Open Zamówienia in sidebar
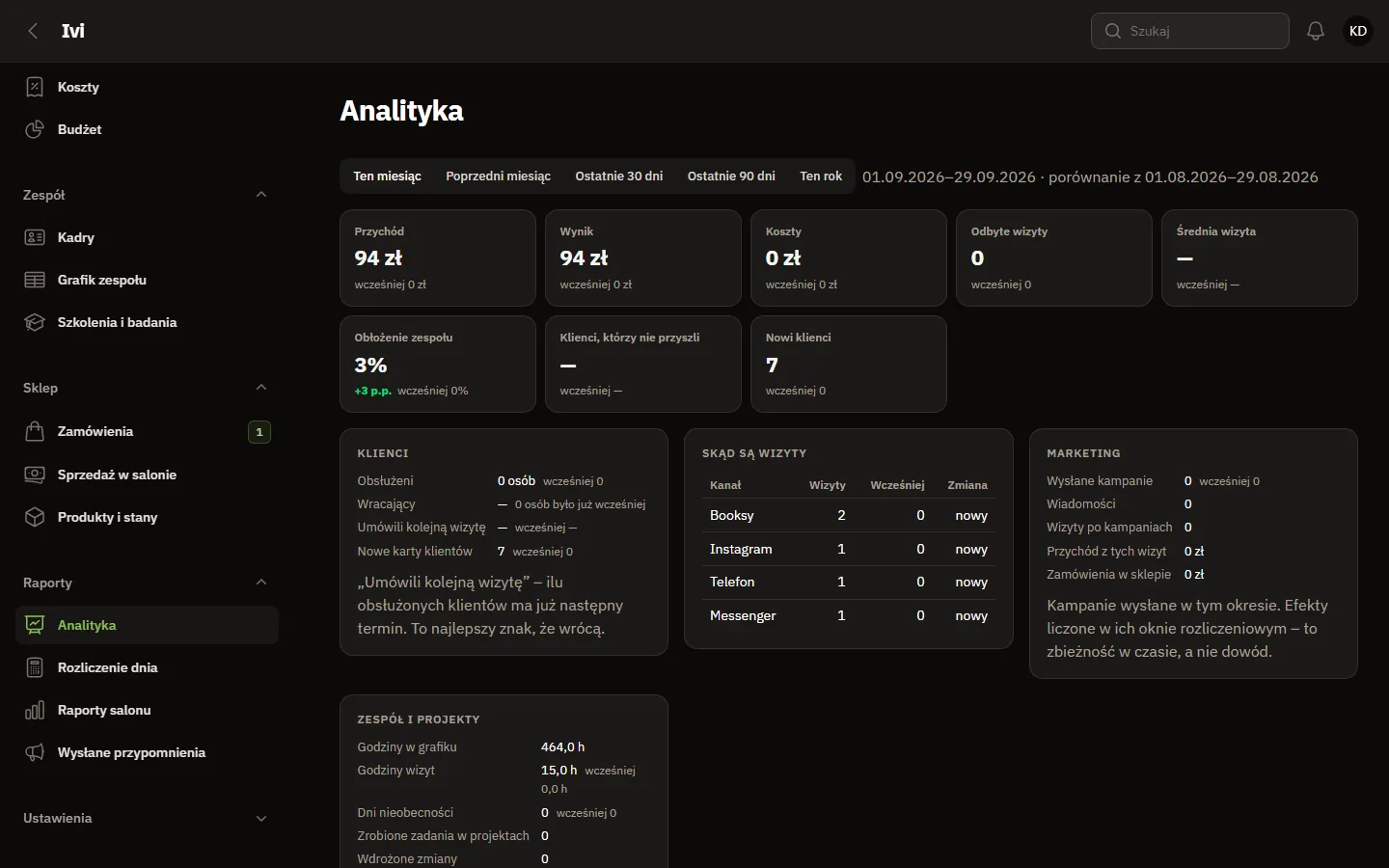Image resolution: width=1389 pixels, height=868 pixels. (x=147, y=431)
